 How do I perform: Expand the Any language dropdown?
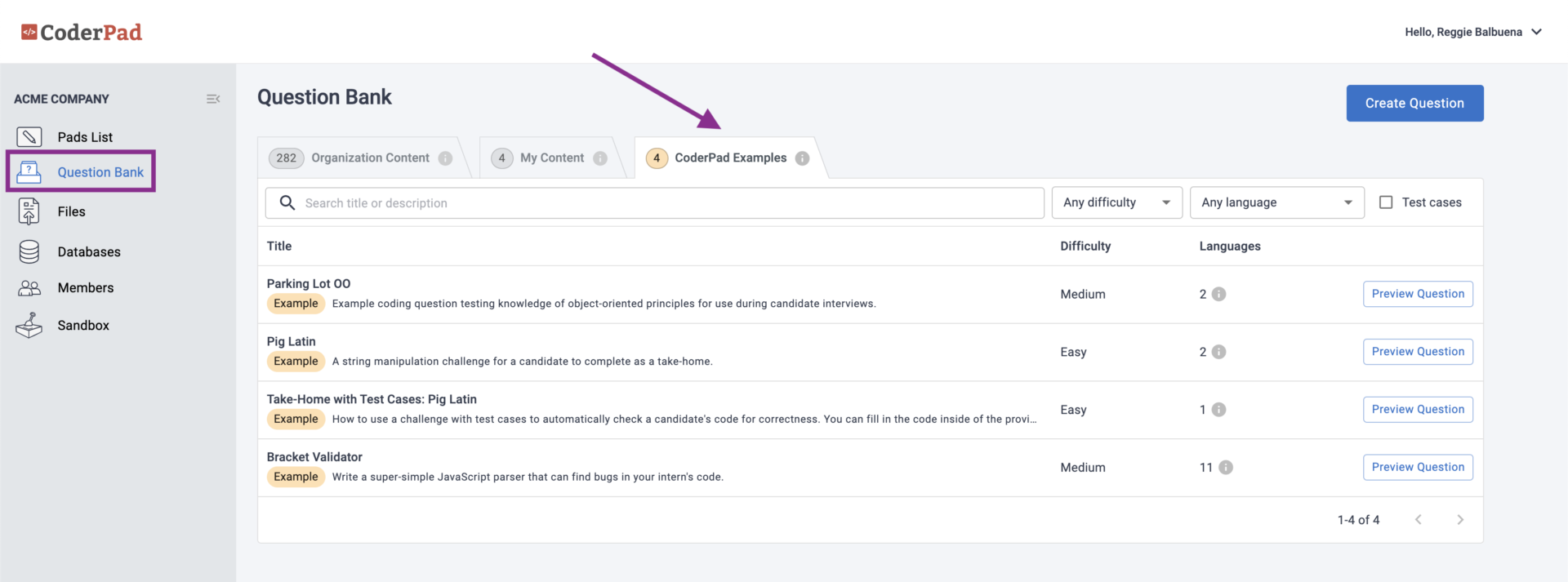(1276, 202)
